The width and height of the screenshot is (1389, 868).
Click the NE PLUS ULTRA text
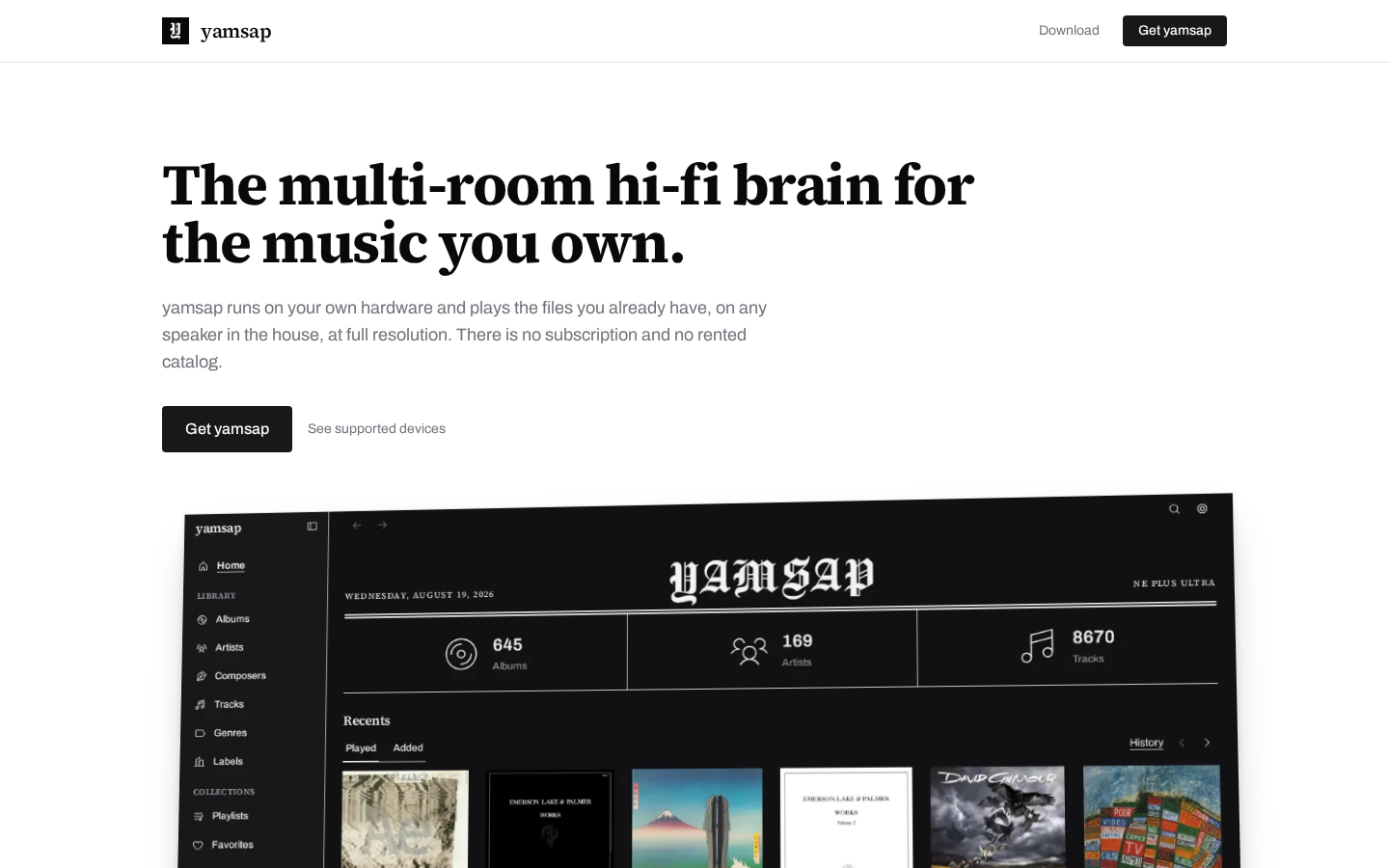[x=1174, y=583]
